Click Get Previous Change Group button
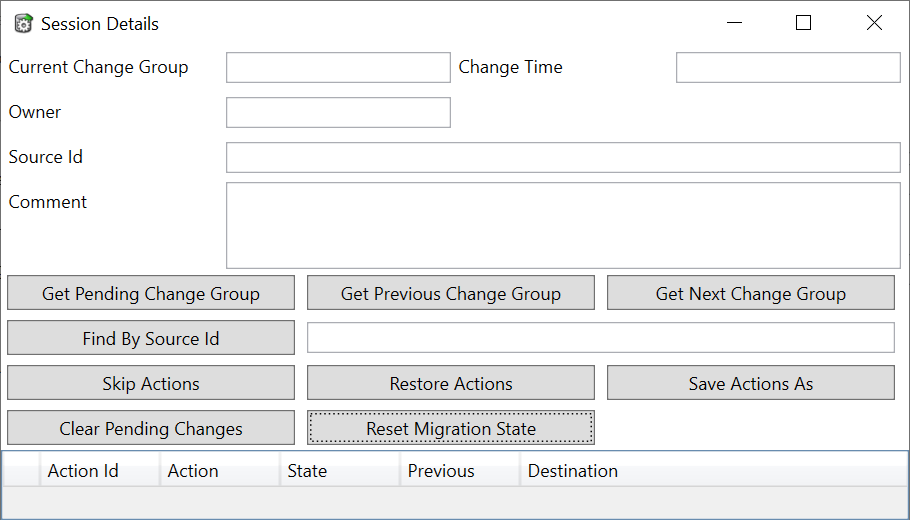The width and height of the screenshot is (910, 520). (451, 293)
